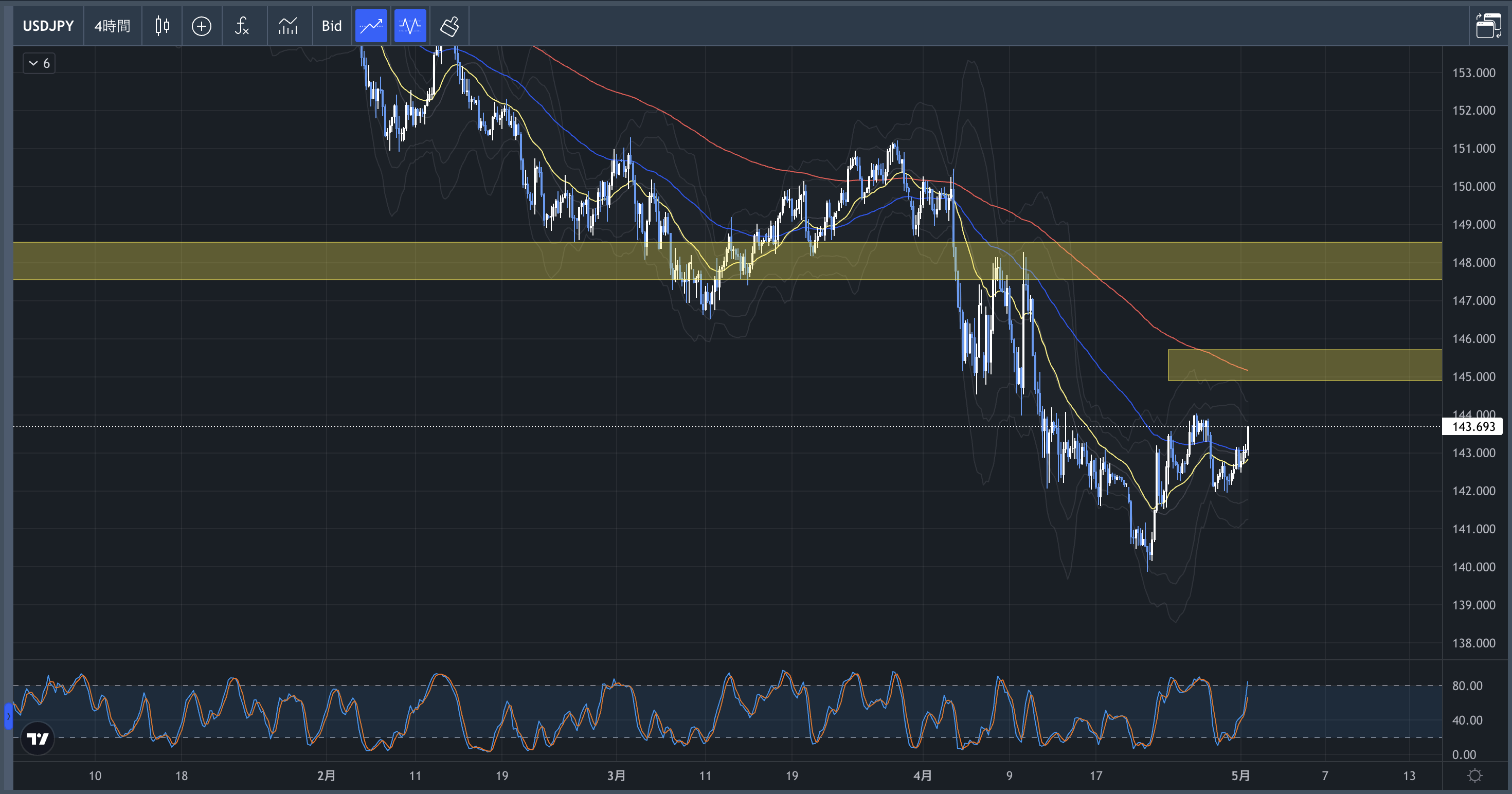Viewport: 1512px width, 794px height.
Task: Click the TradingView logo badge
Action: pyautogui.click(x=38, y=738)
